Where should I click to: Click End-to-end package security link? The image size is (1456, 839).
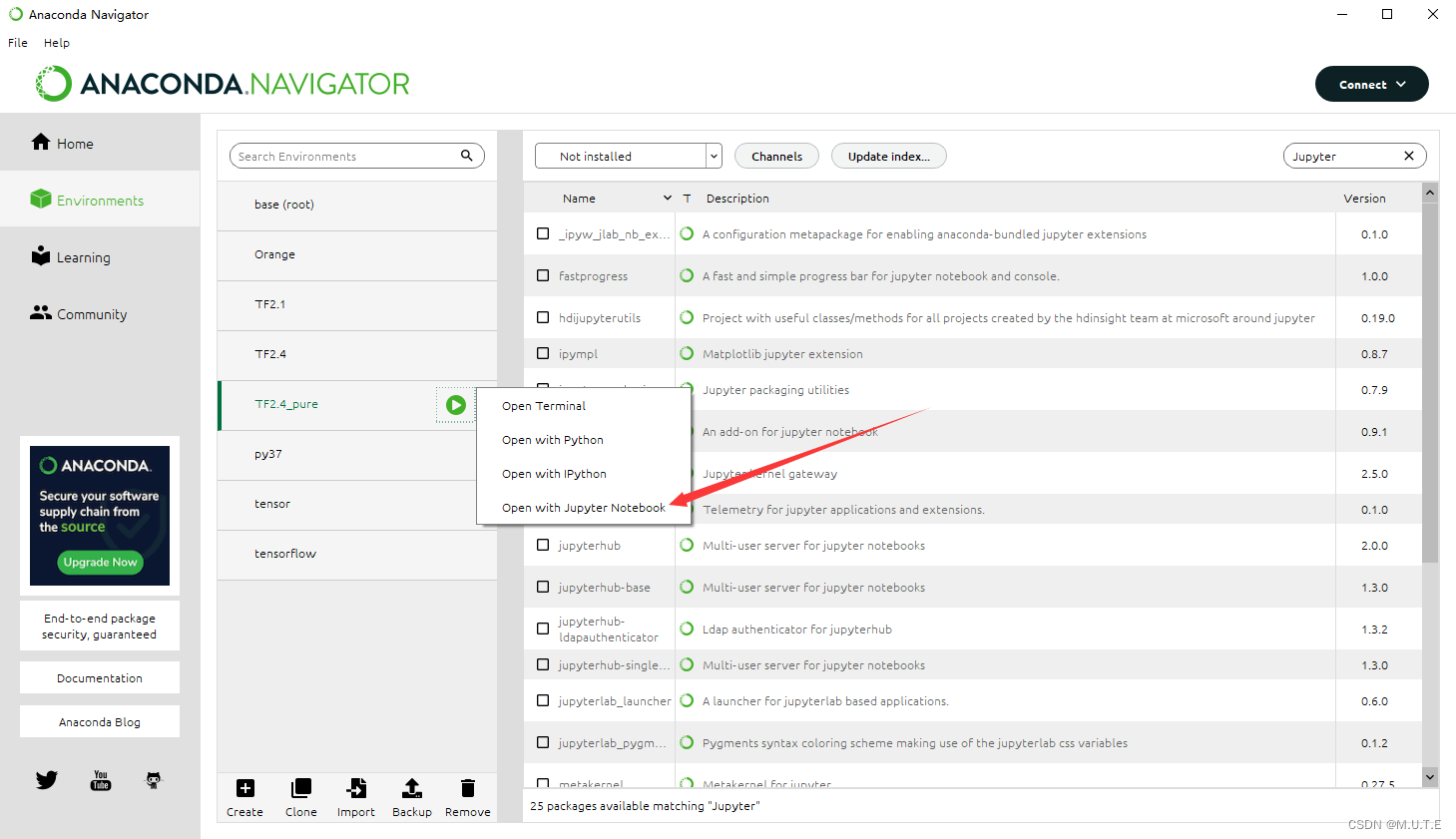coord(100,626)
